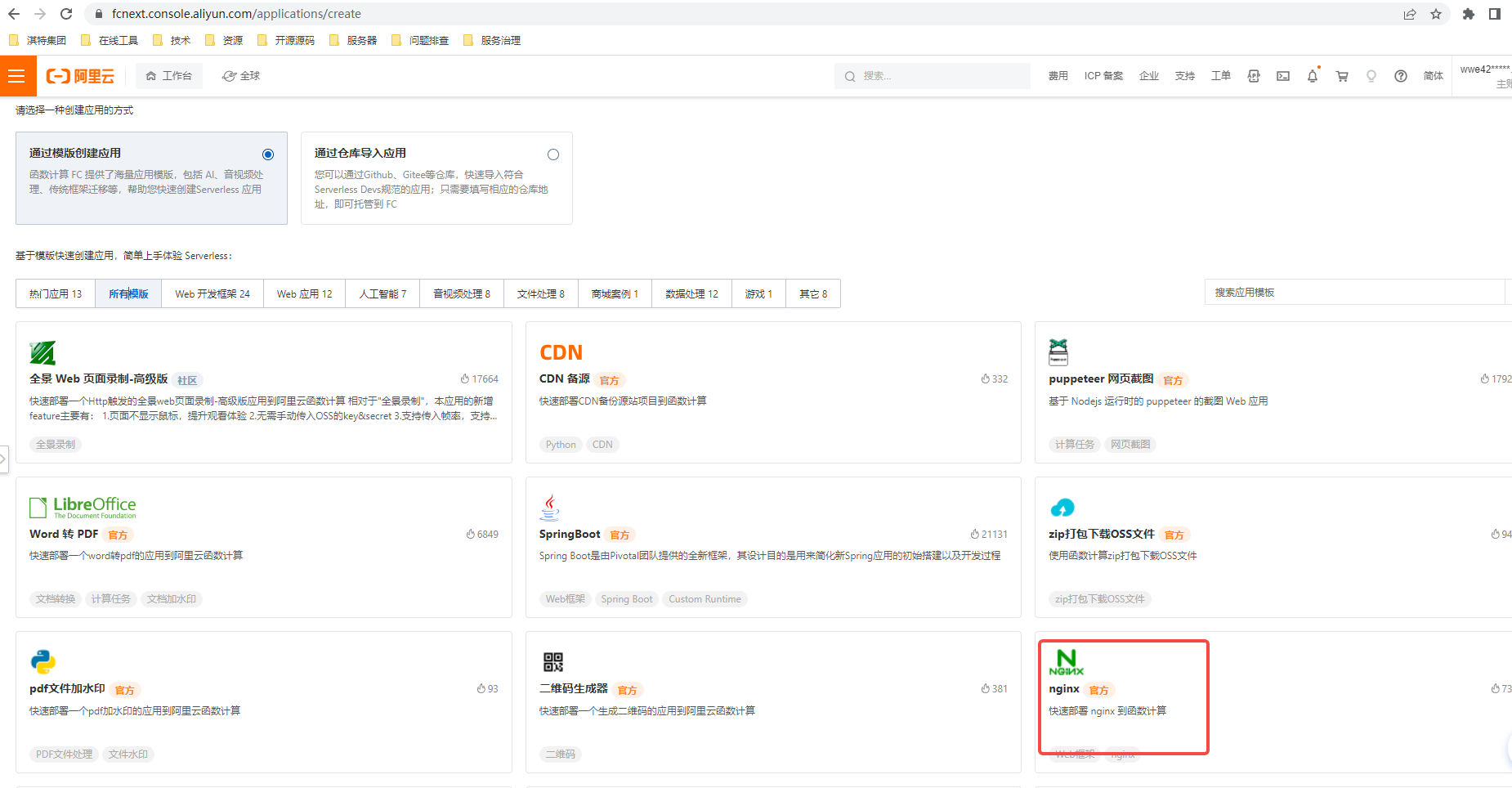Reload the page with the browser refresh icon

(66, 14)
